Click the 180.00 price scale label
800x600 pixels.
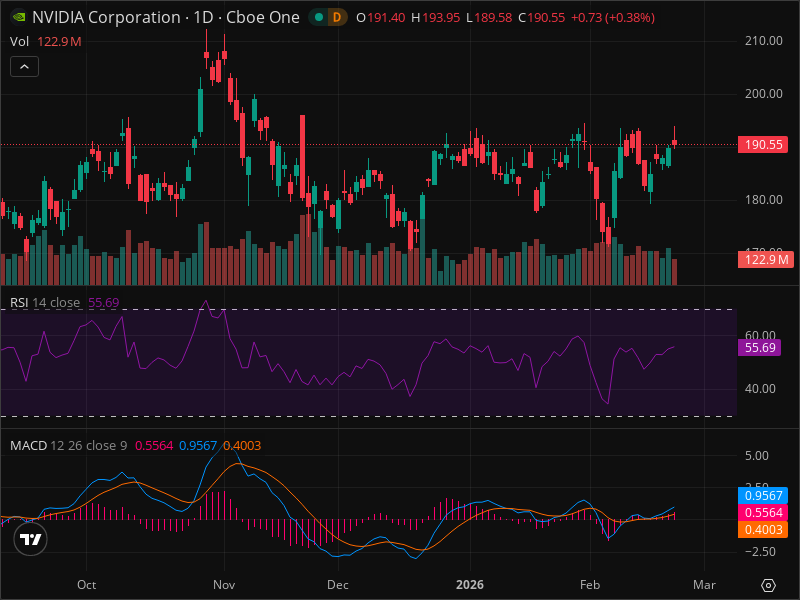coord(763,199)
